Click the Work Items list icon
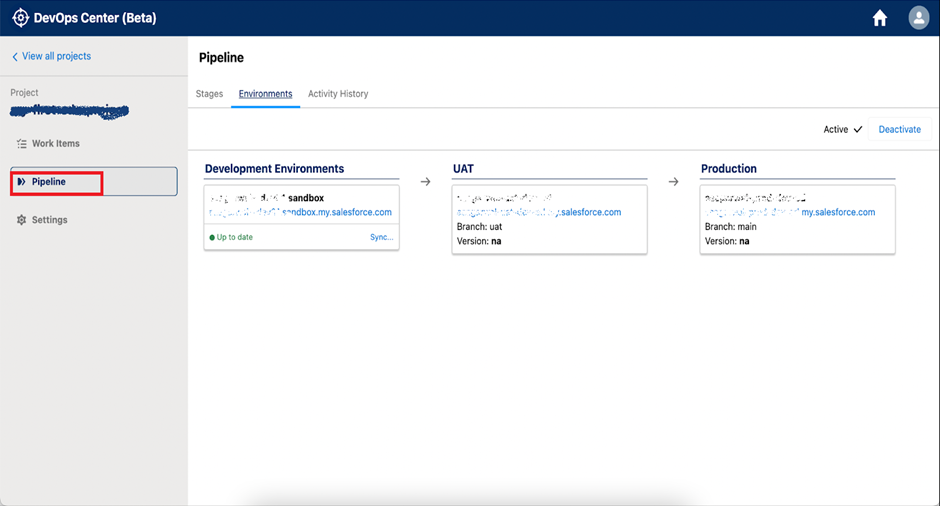 (22, 144)
